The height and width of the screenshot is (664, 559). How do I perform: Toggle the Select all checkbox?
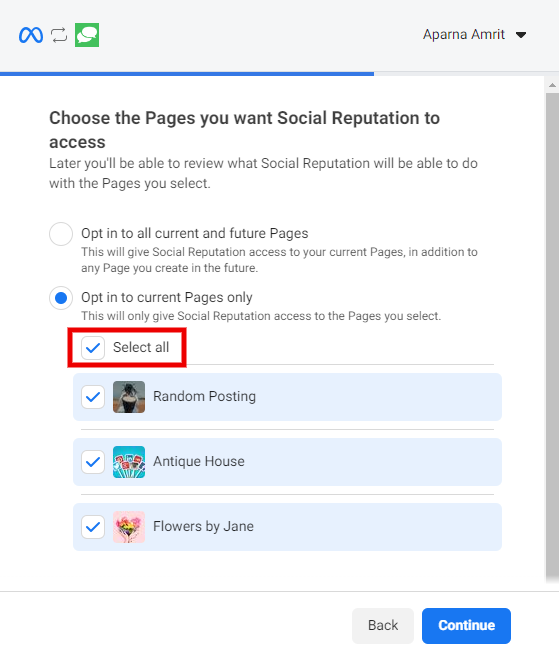(93, 348)
